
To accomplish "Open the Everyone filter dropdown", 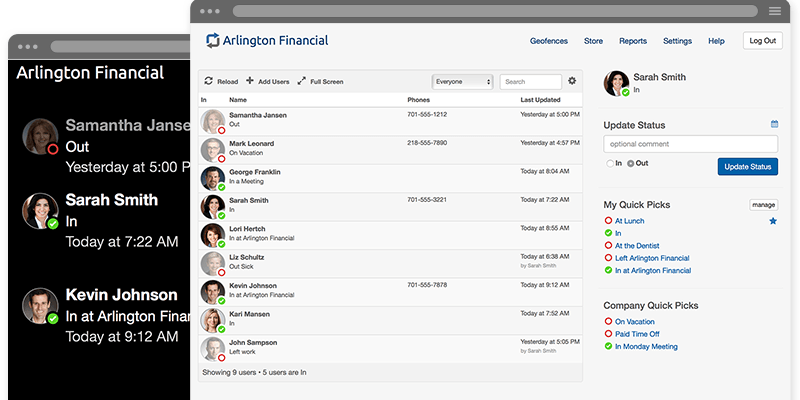I will (462, 81).
